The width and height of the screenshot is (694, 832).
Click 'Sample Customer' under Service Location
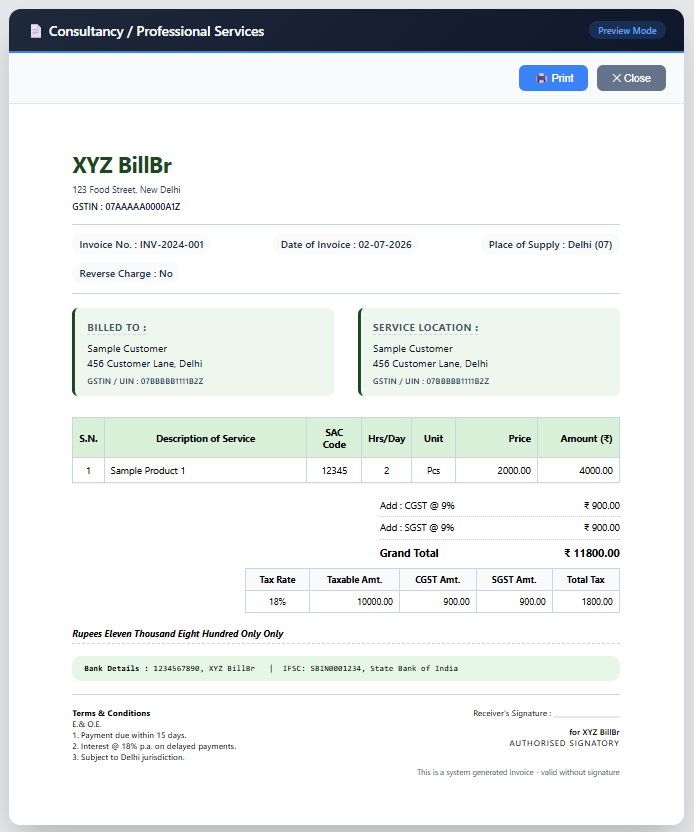point(413,349)
